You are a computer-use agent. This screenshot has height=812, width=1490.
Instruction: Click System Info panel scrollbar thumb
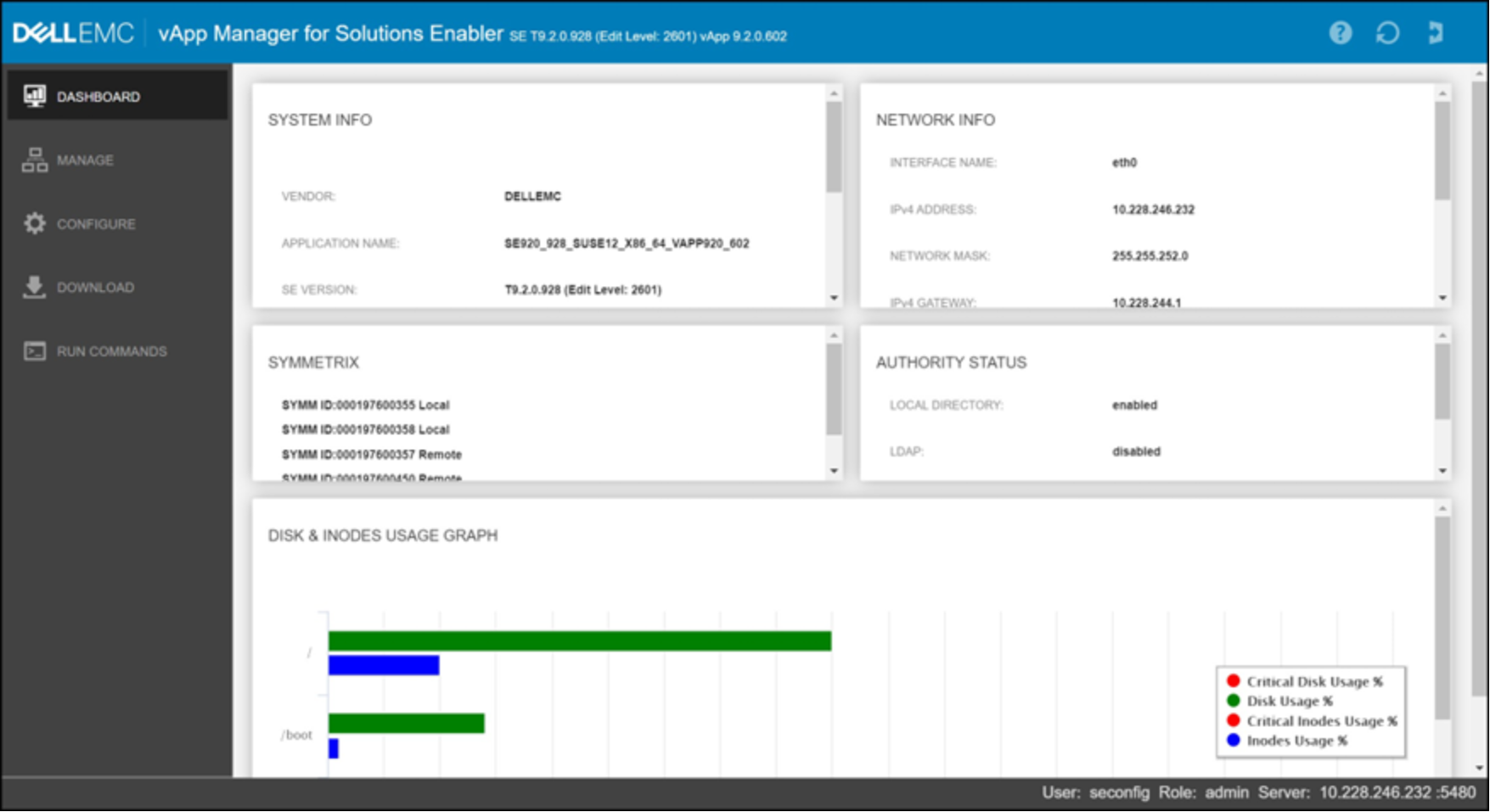pos(834,147)
